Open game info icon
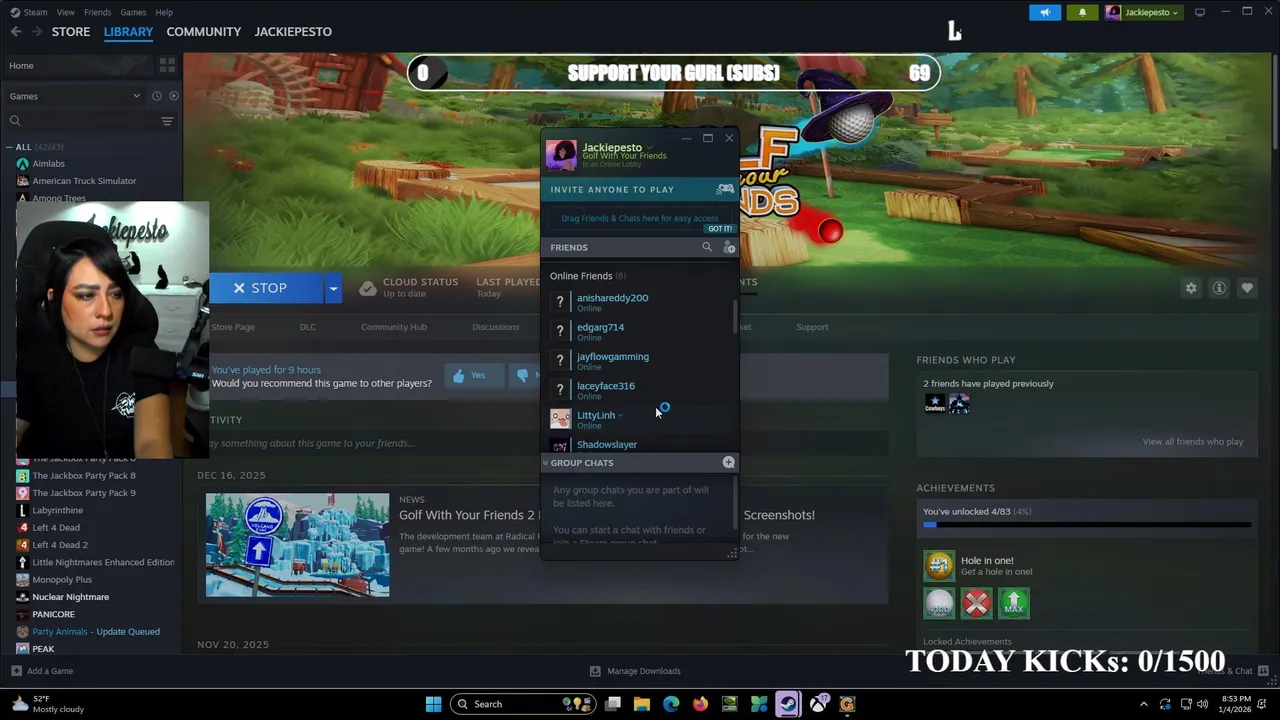The width and height of the screenshot is (1280, 720). click(1219, 288)
